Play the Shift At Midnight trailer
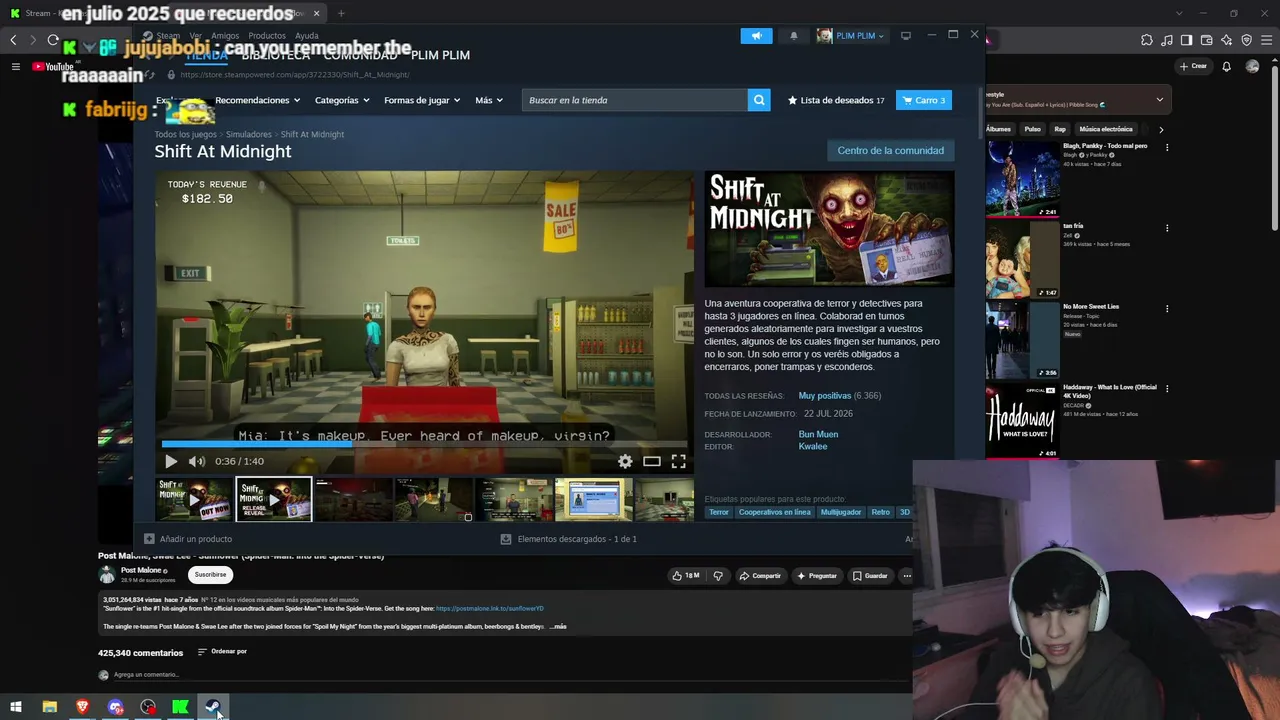This screenshot has height=720, width=1280. coord(171,461)
